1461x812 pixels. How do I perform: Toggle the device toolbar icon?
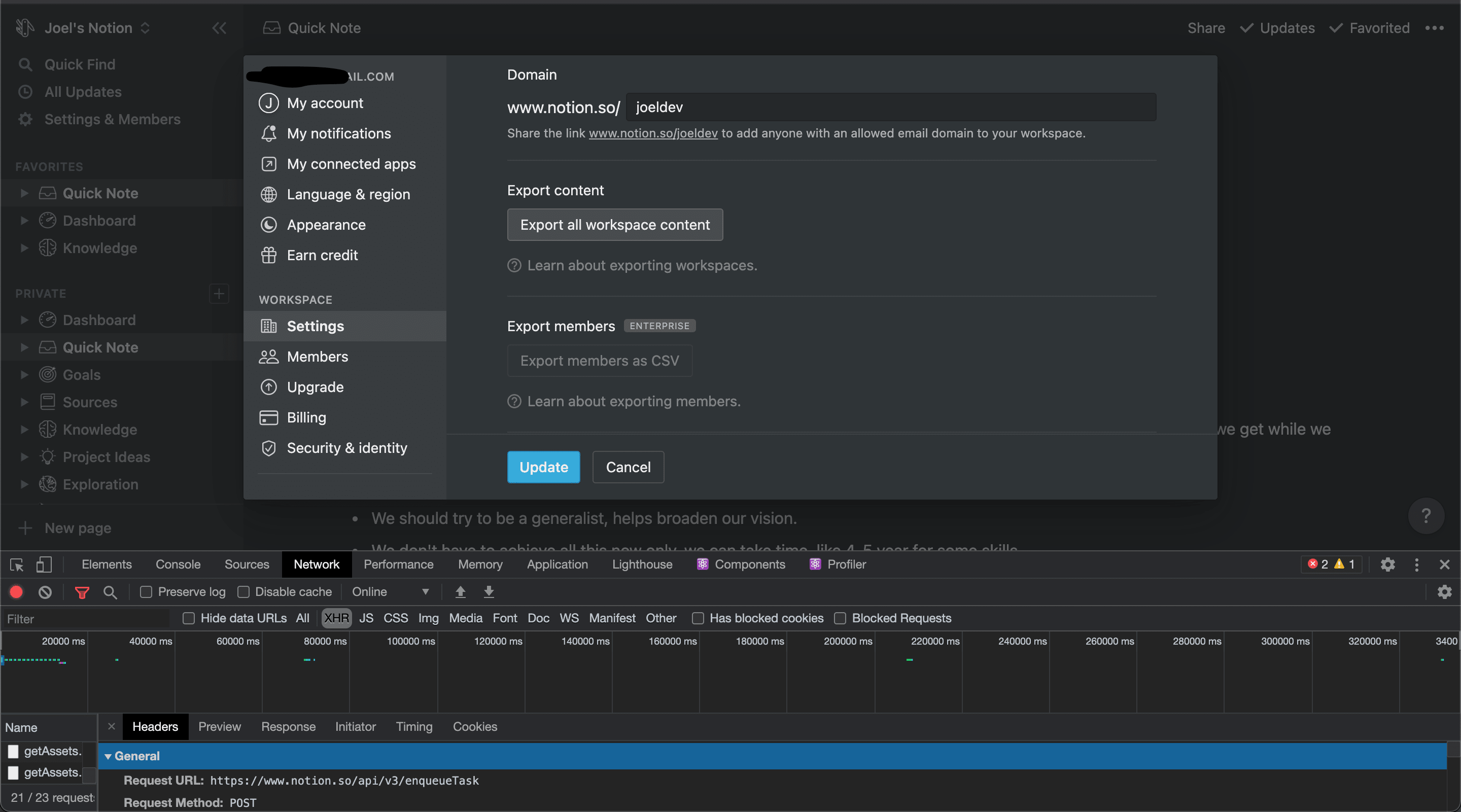pos(44,564)
